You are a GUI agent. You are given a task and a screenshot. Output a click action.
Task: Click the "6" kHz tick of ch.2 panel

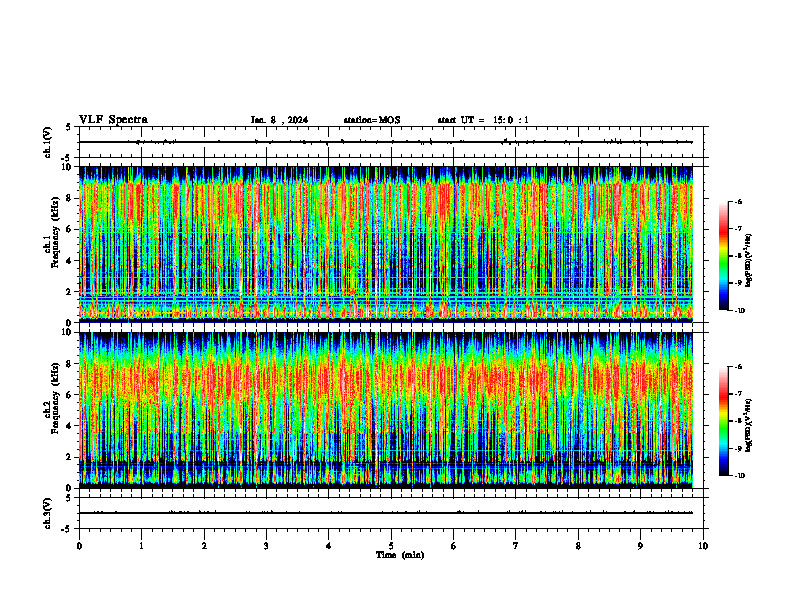(69, 395)
